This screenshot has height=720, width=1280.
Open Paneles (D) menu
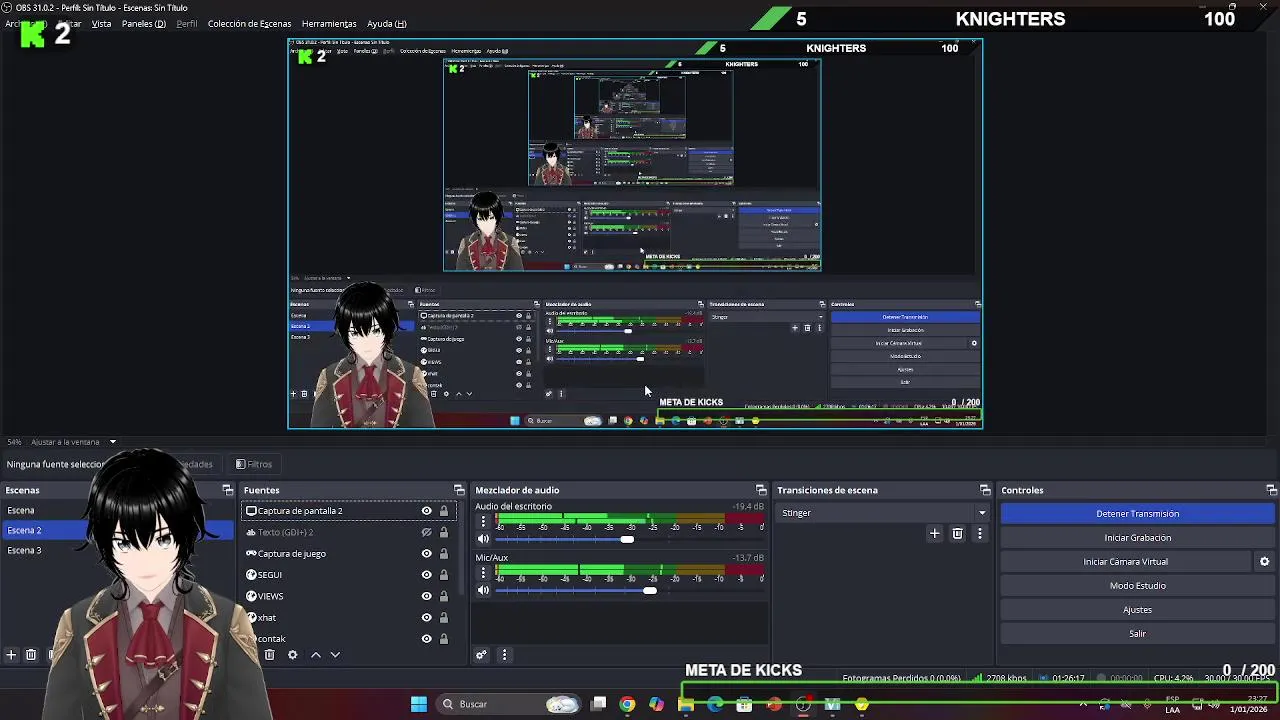(x=144, y=24)
